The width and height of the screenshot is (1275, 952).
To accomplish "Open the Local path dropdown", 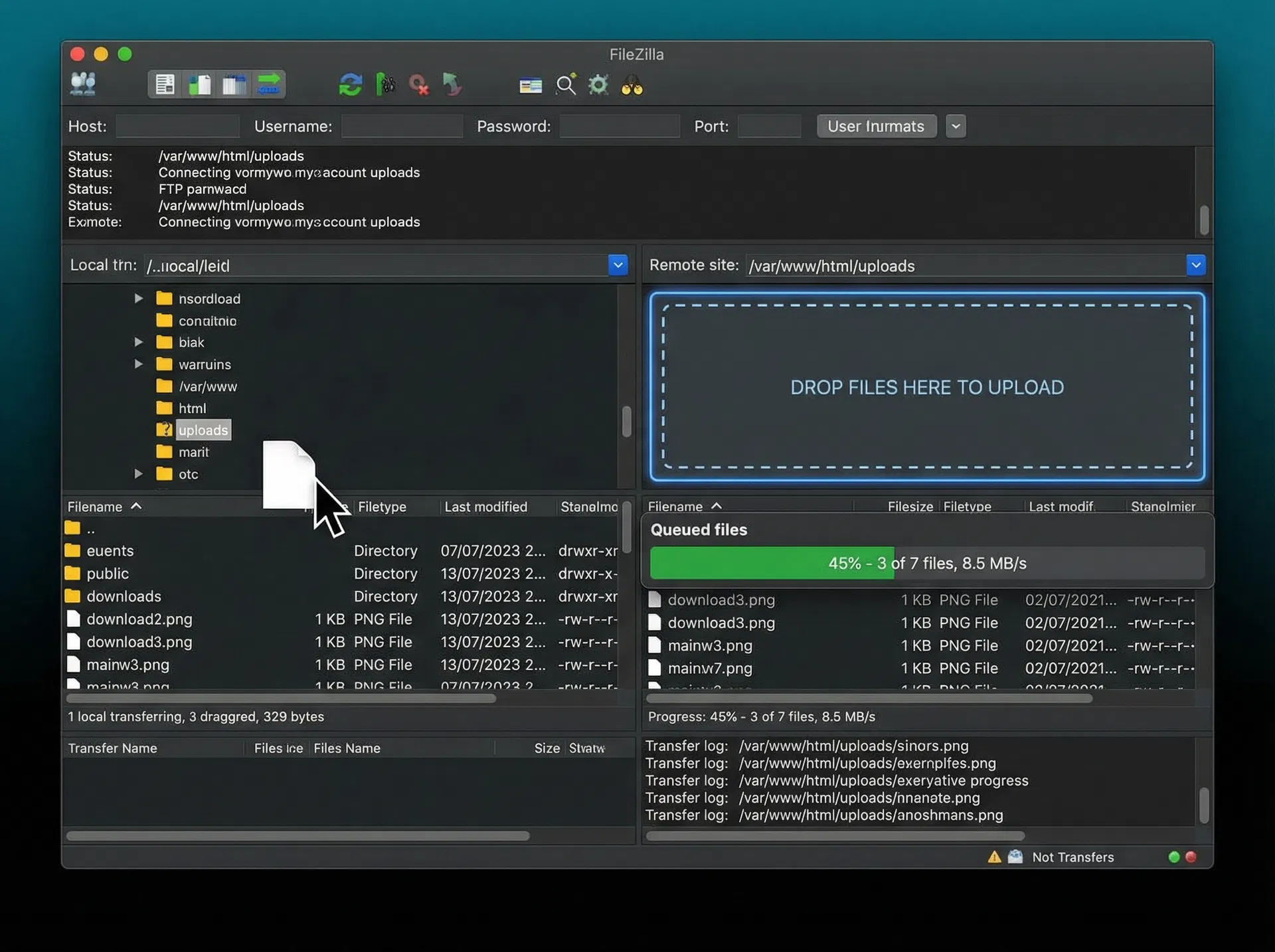I will coord(618,266).
